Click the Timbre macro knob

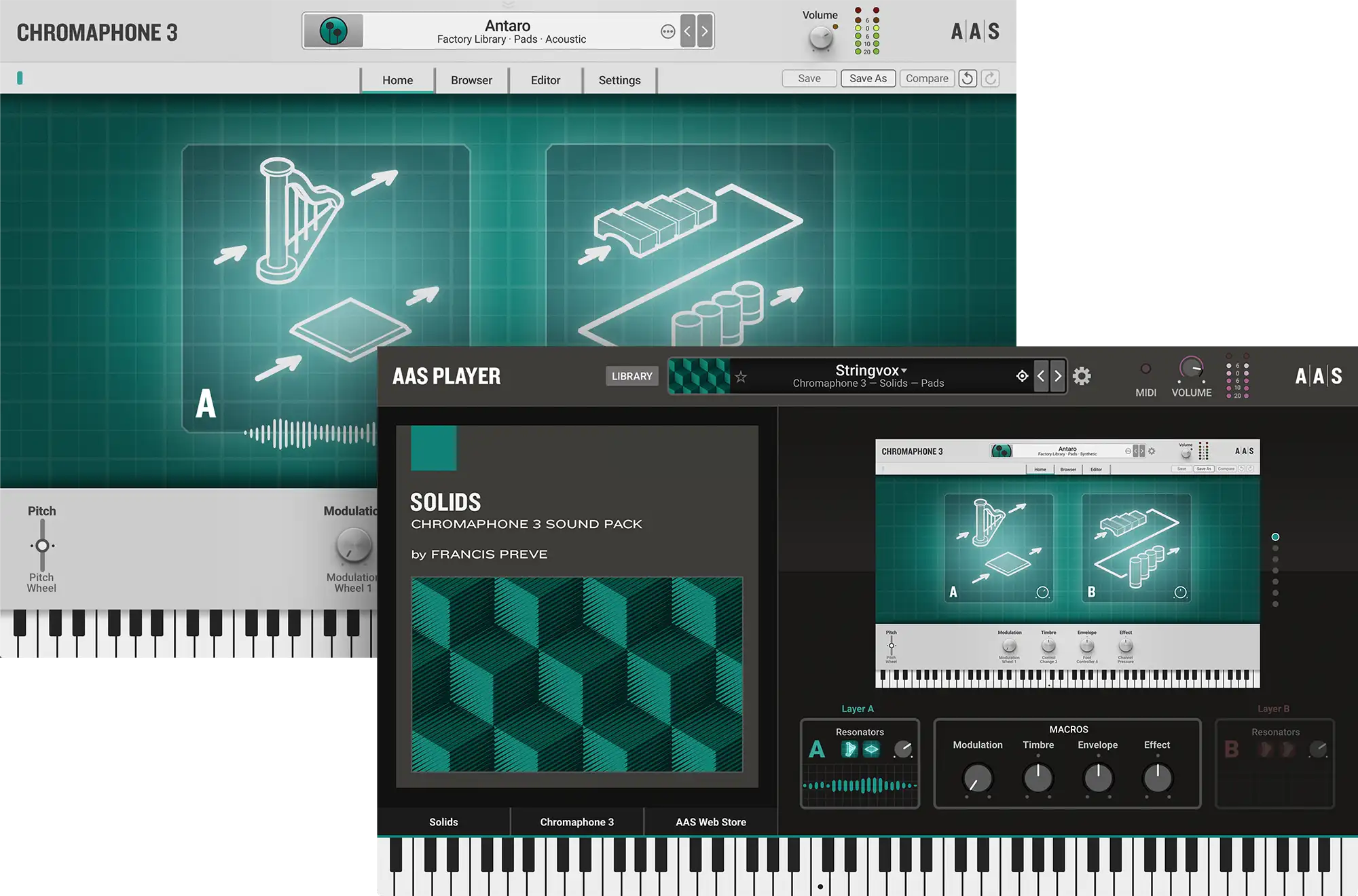click(1038, 779)
